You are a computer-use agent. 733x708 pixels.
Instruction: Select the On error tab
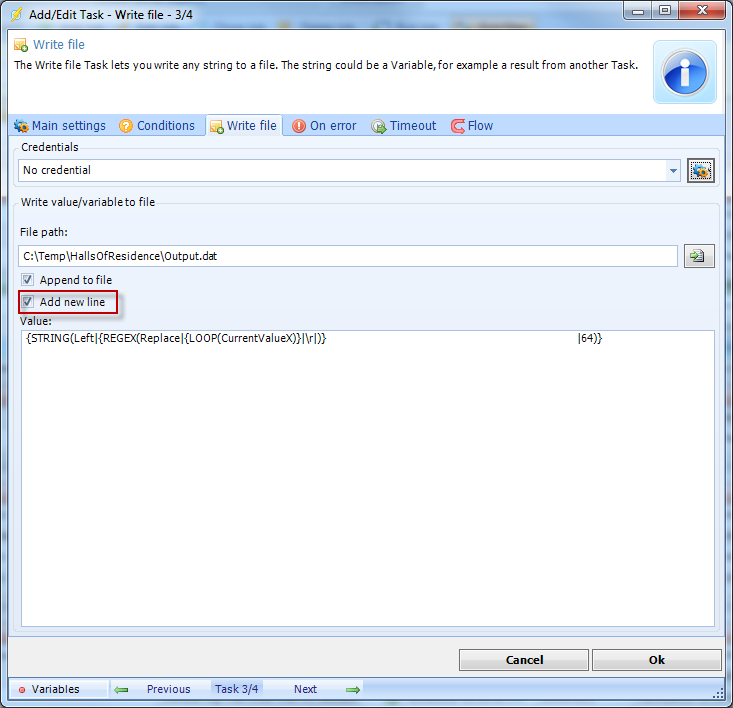pos(324,126)
